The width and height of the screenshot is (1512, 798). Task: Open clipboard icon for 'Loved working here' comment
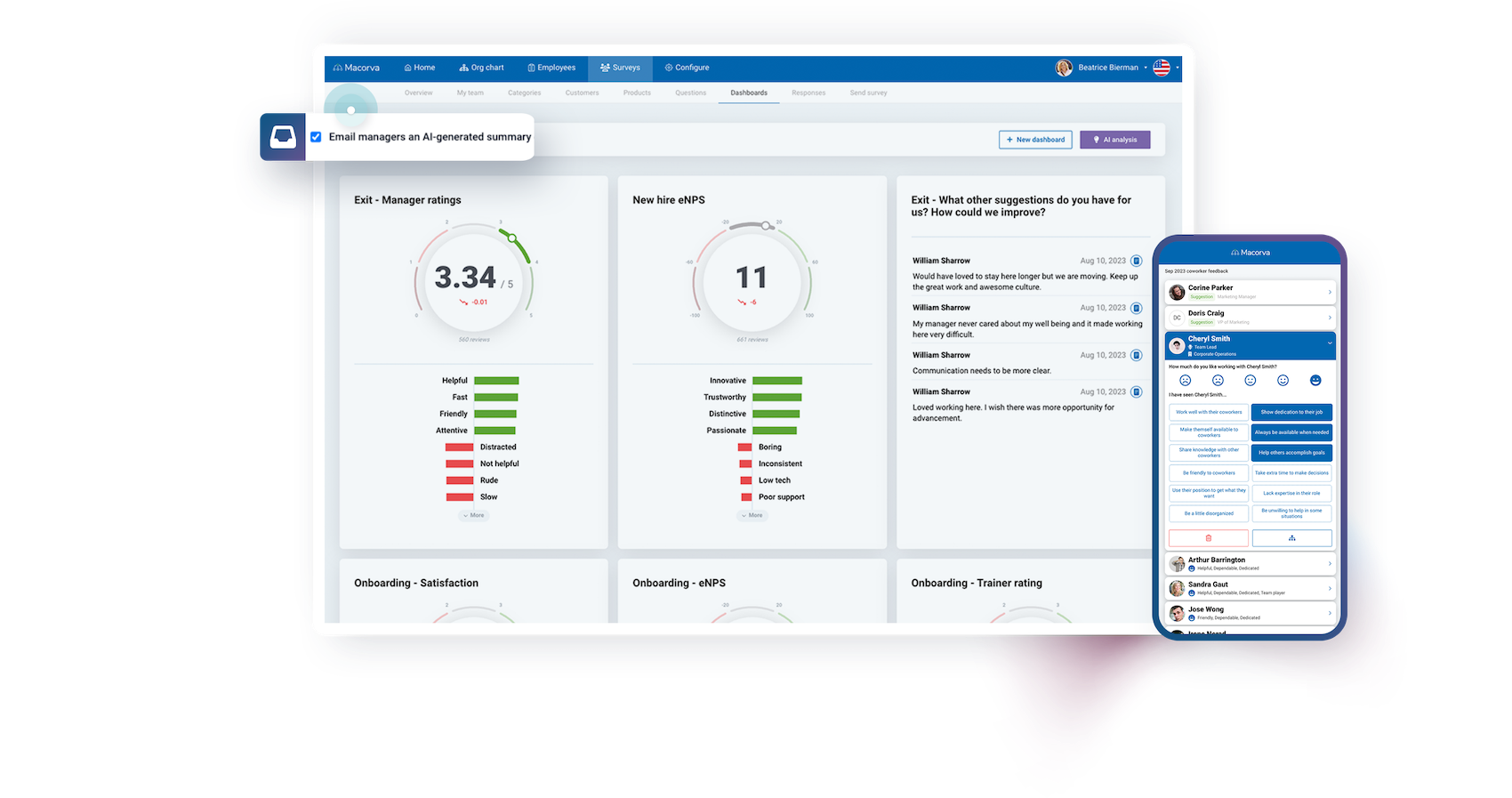tap(1136, 391)
